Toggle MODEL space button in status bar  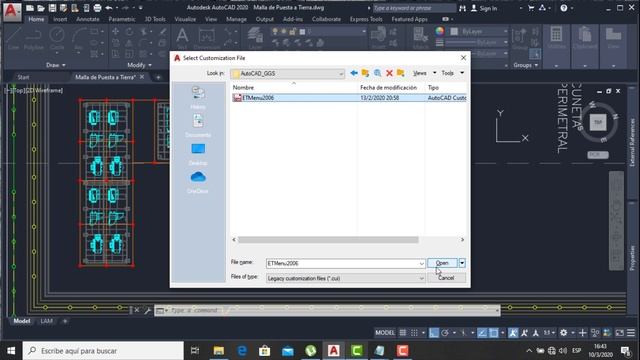(385, 333)
